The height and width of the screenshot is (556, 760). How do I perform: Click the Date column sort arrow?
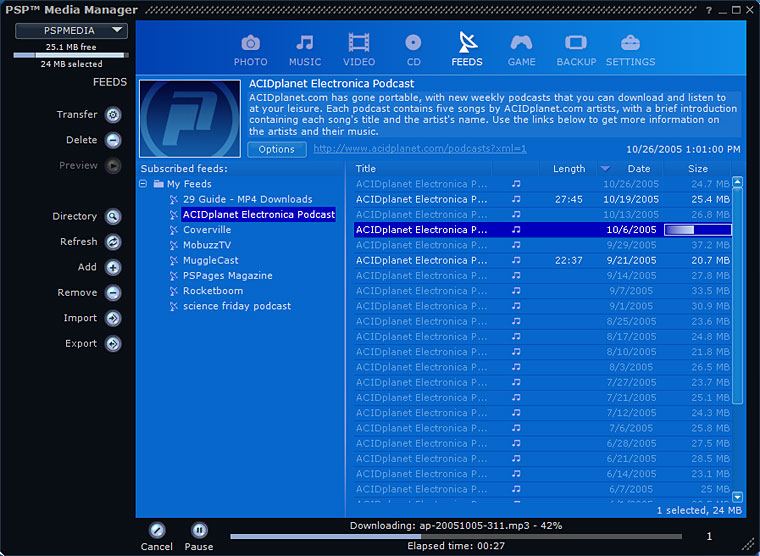click(x=605, y=169)
